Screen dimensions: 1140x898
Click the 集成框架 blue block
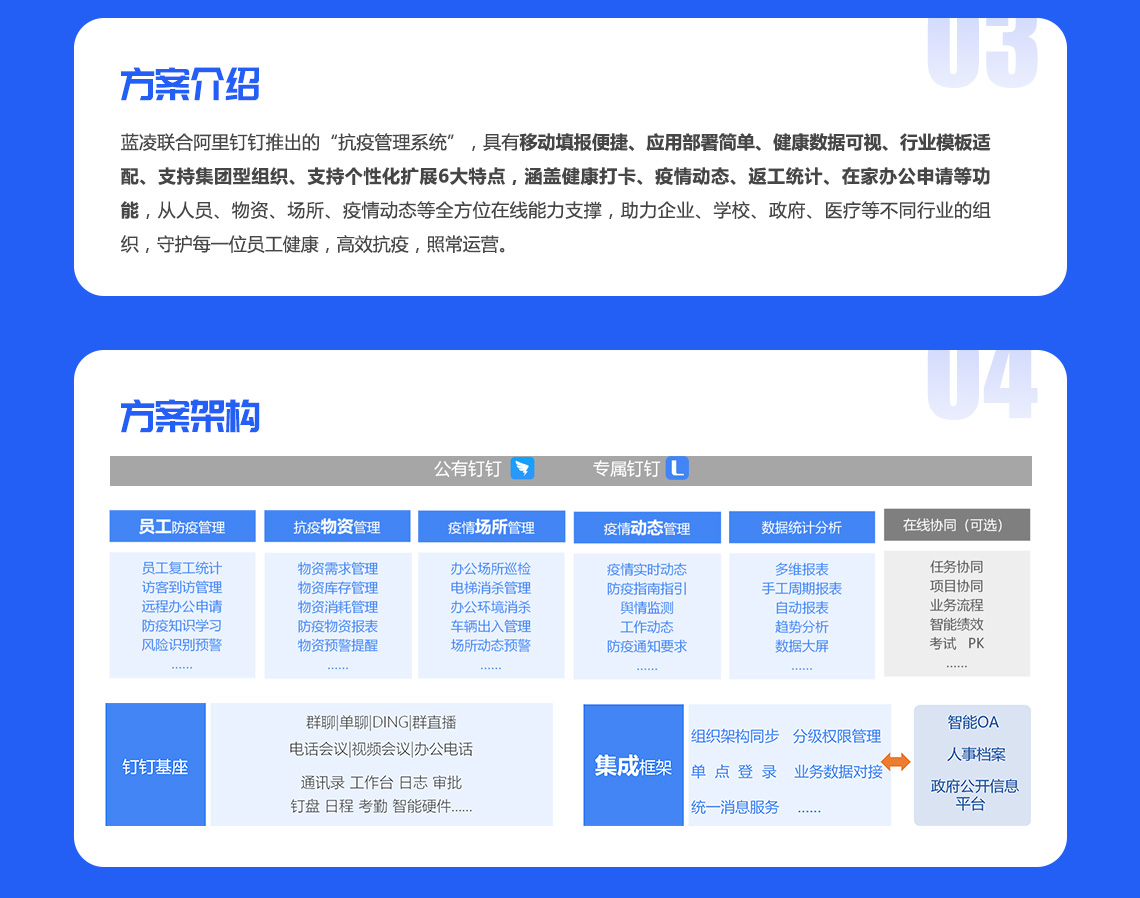coord(633,765)
